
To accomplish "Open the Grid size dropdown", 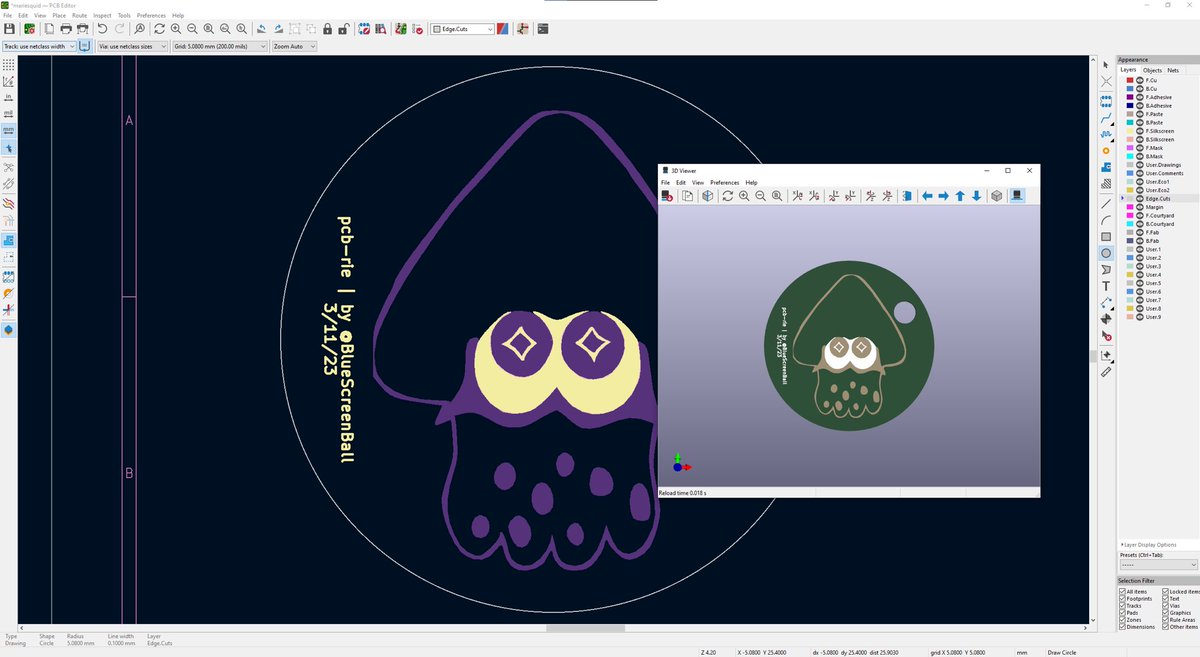I will [x=219, y=46].
